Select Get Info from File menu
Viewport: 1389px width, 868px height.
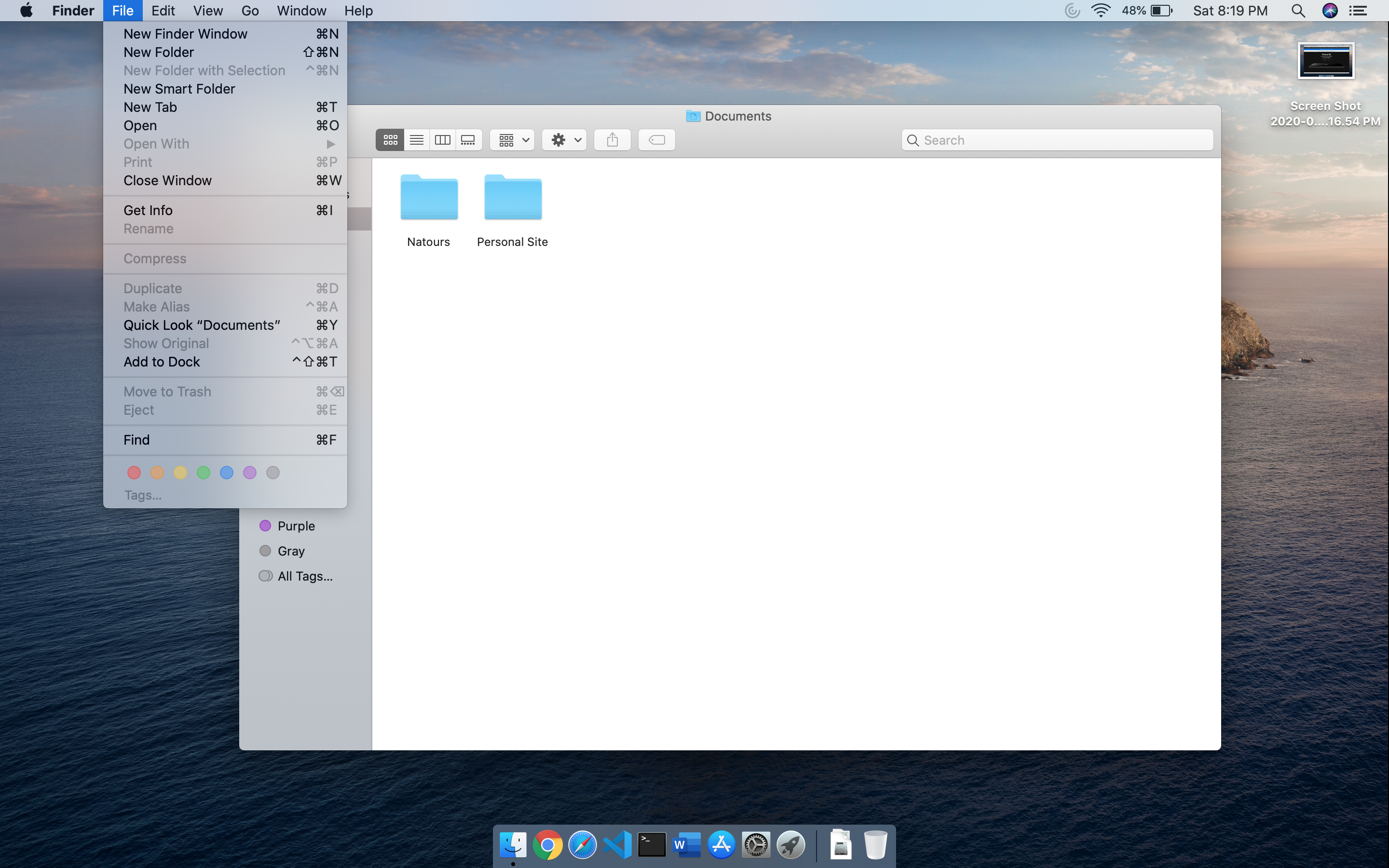click(147, 210)
